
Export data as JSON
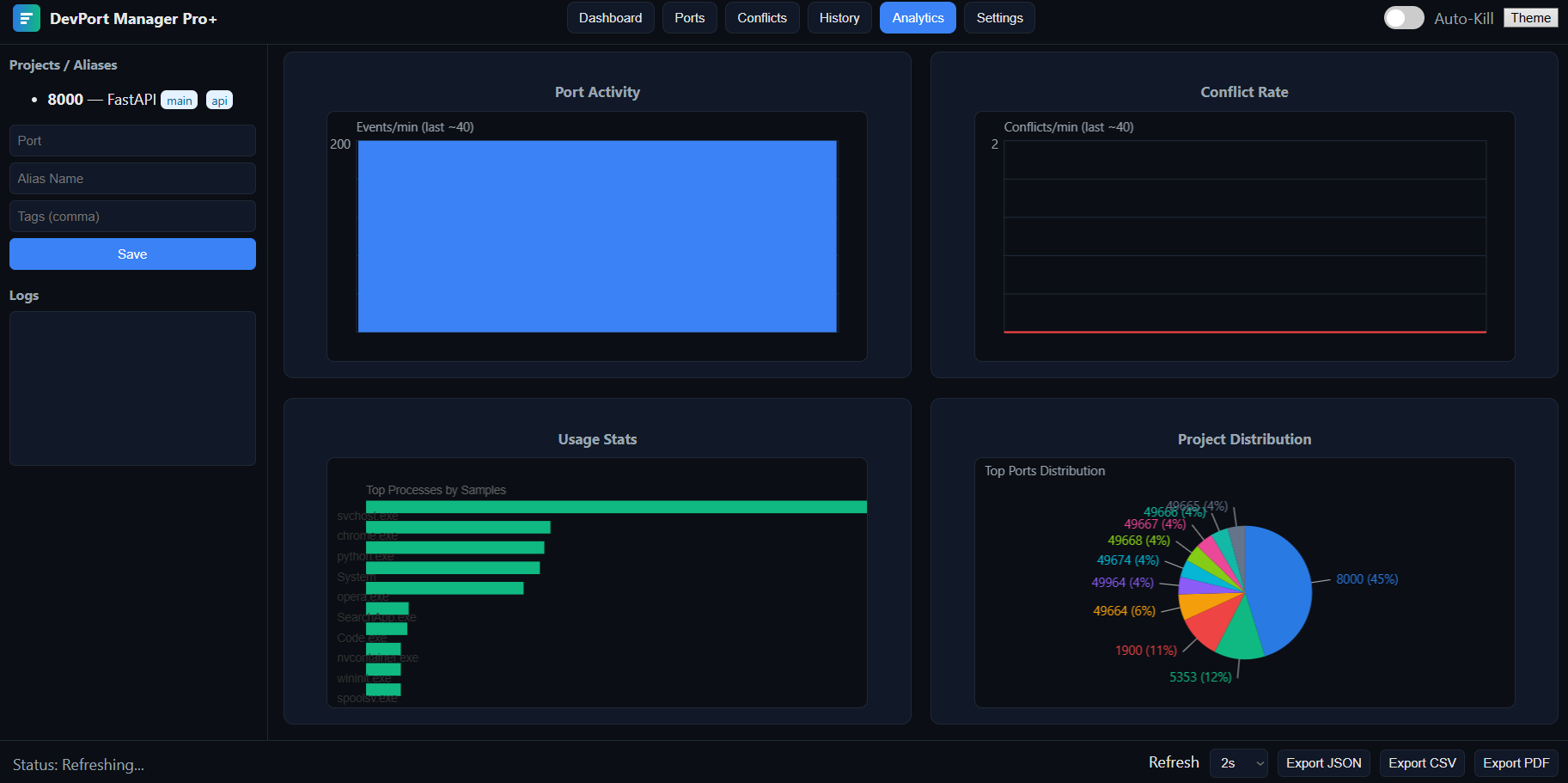coord(1323,763)
